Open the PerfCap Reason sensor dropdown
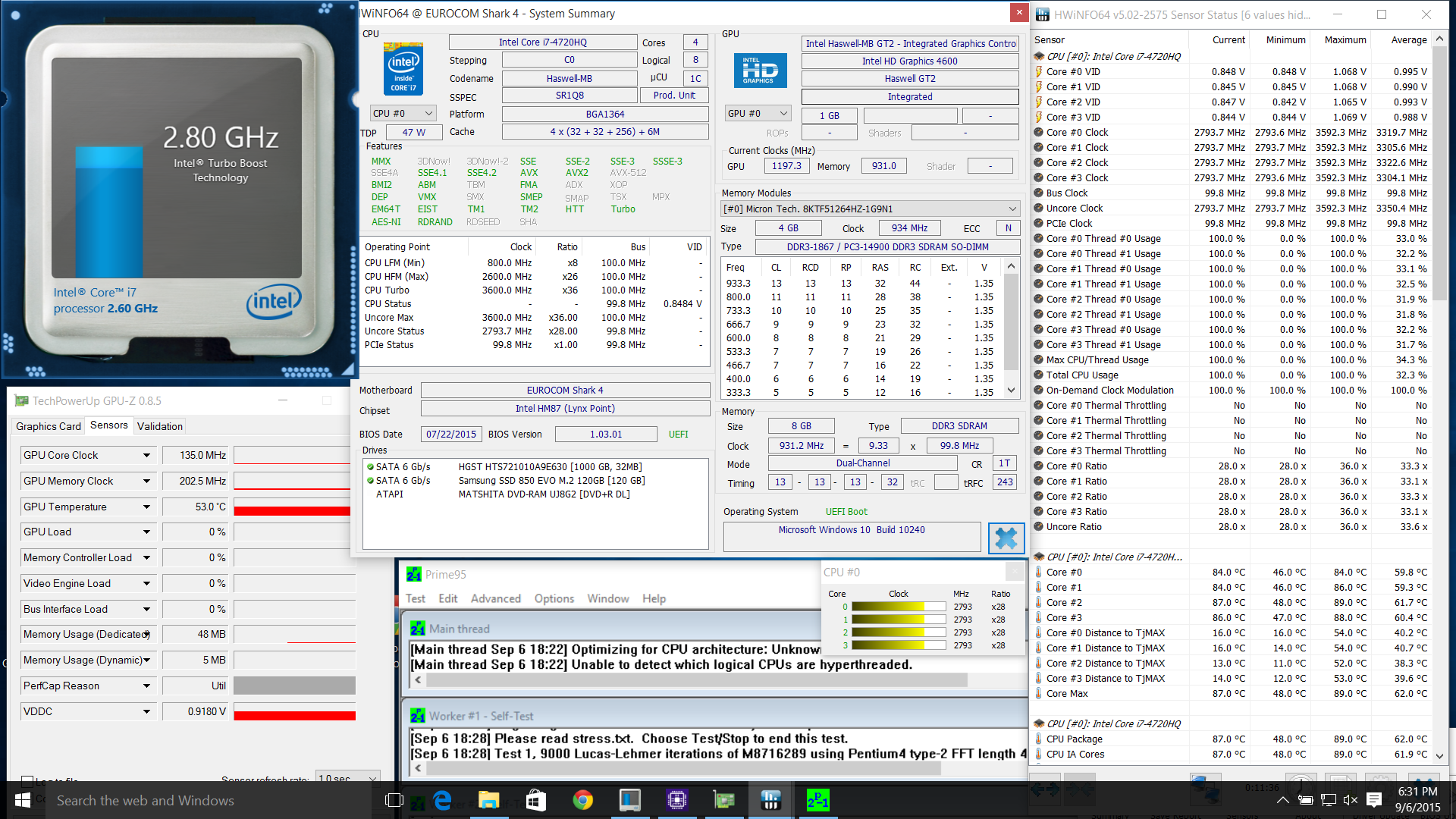This screenshot has width=1456, height=819. tap(146, 686)
